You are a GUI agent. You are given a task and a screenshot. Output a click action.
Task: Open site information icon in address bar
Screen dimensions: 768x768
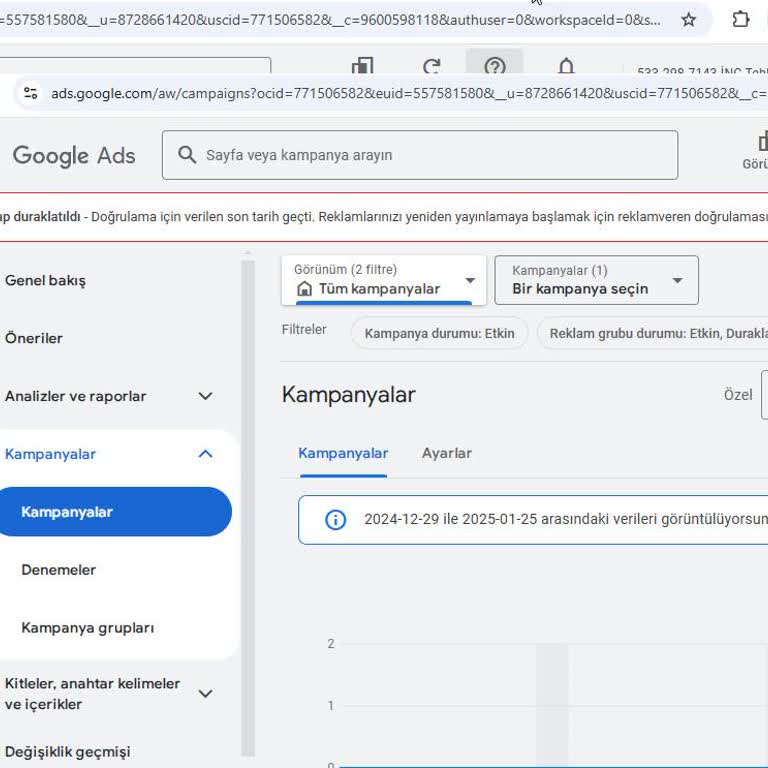(x=31, y=93)
